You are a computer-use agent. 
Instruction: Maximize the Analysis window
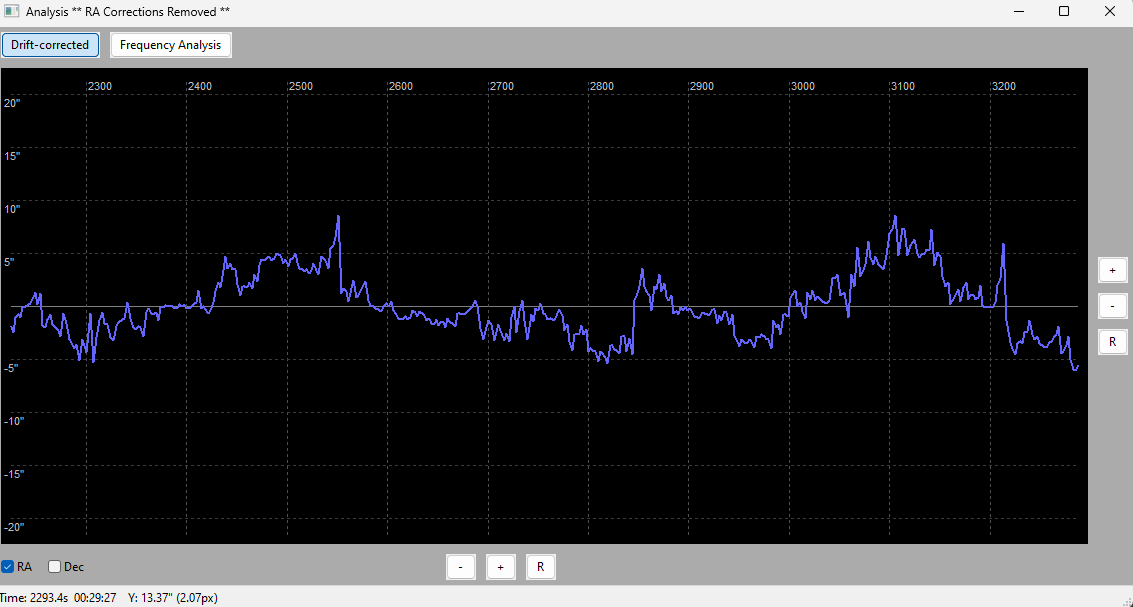(1064, 12)
